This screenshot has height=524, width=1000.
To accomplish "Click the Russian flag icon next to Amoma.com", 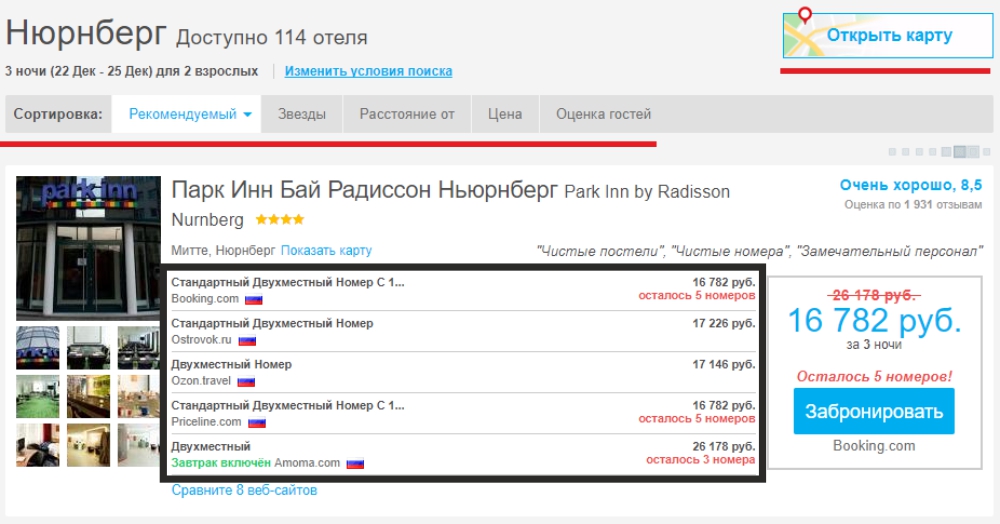I will click(x=355, y=464).
